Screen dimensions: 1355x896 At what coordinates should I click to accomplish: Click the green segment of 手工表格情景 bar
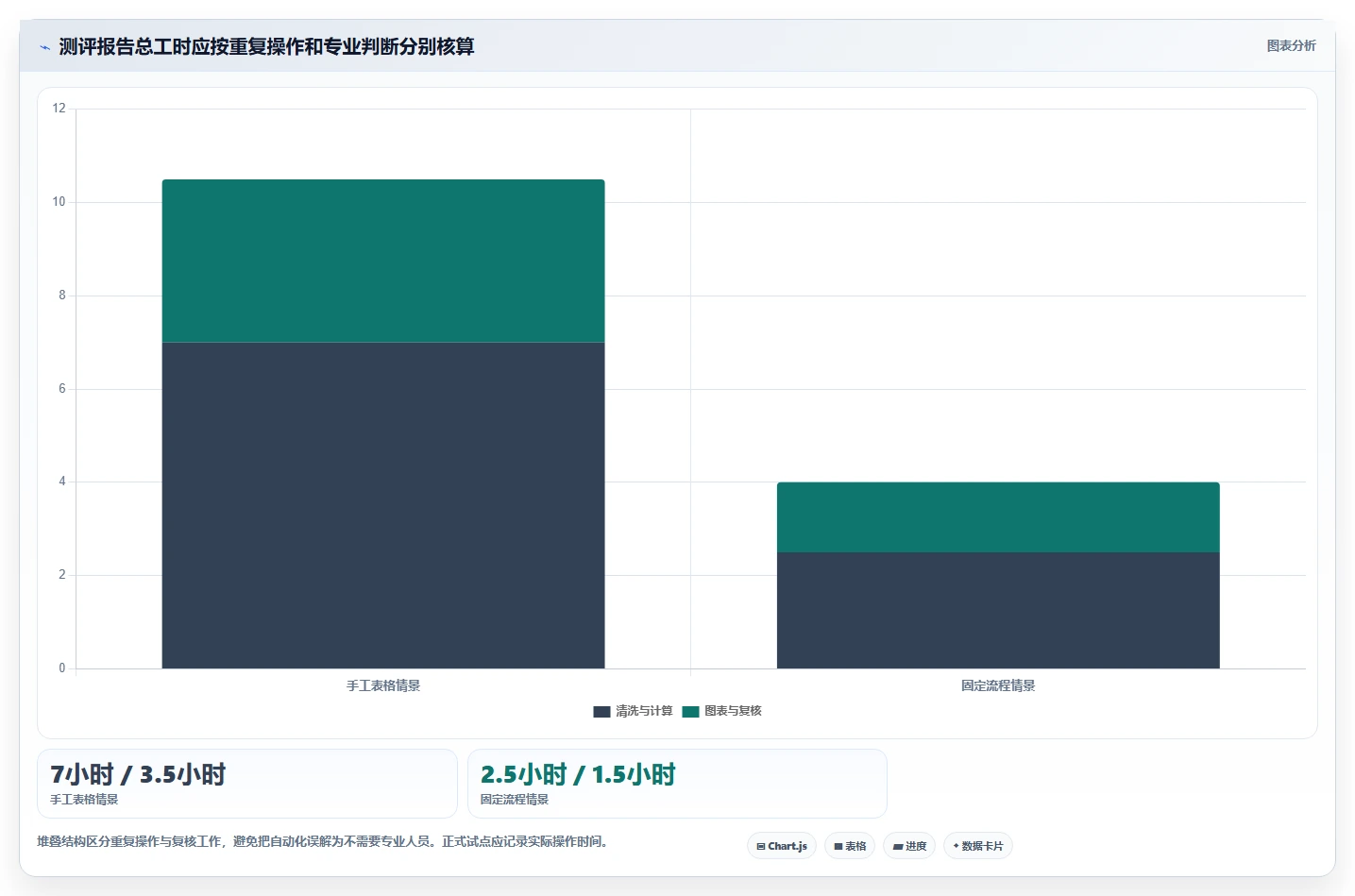click(383, 261)
